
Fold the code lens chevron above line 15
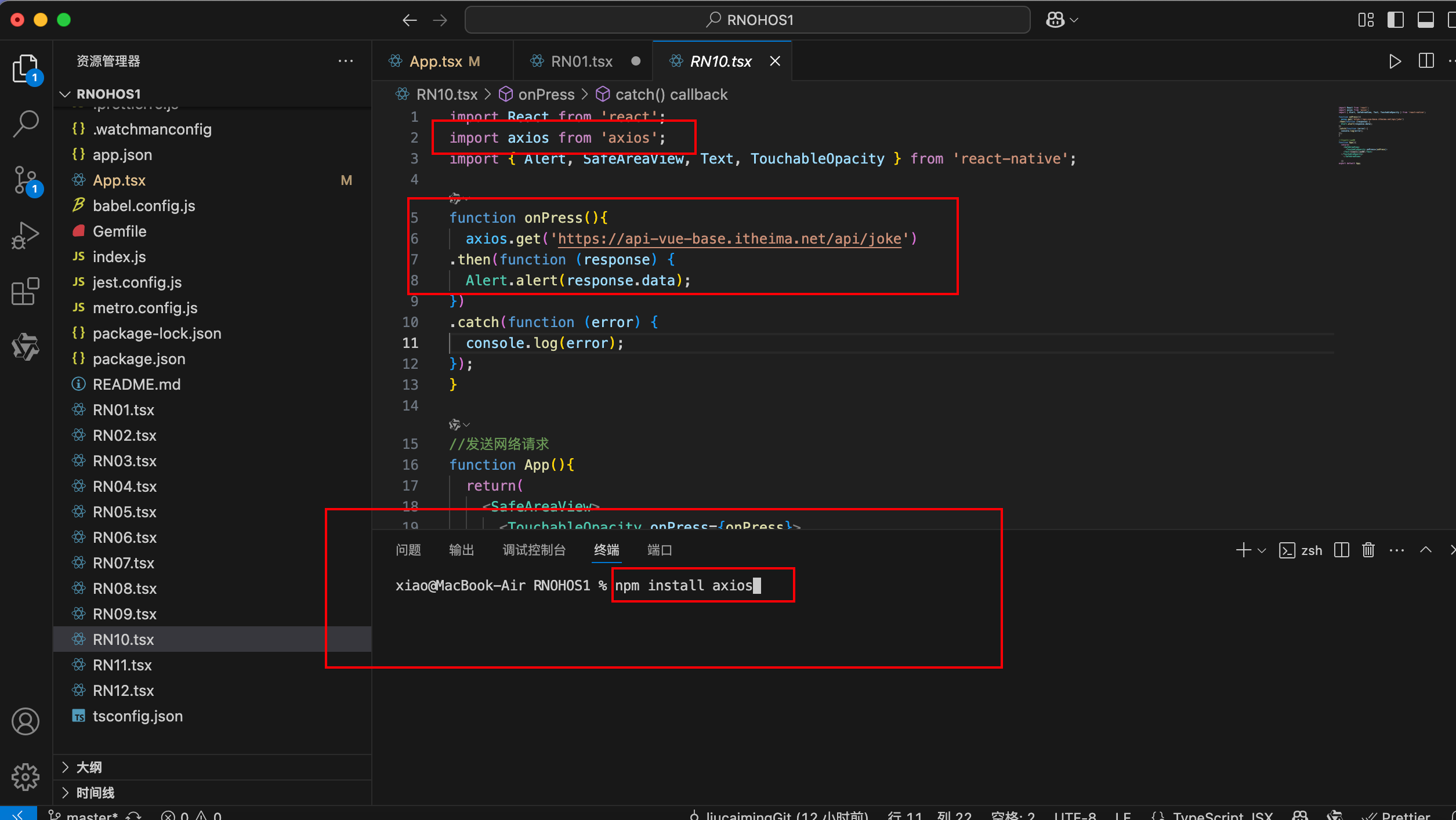[466, 425]
